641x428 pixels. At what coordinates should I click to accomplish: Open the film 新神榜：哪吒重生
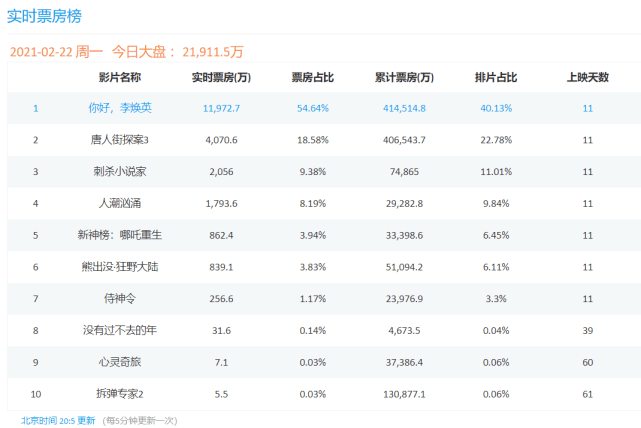pos(120,235)
